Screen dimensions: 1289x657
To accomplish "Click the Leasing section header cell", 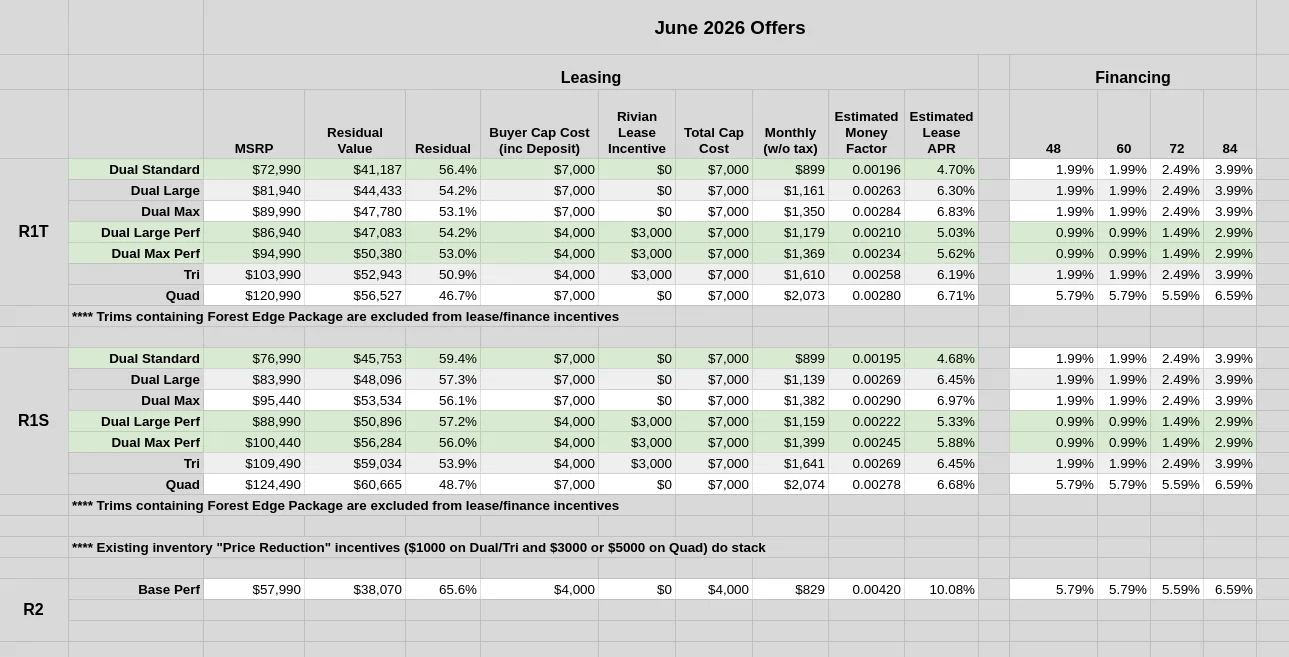I will tap(590, 77).
